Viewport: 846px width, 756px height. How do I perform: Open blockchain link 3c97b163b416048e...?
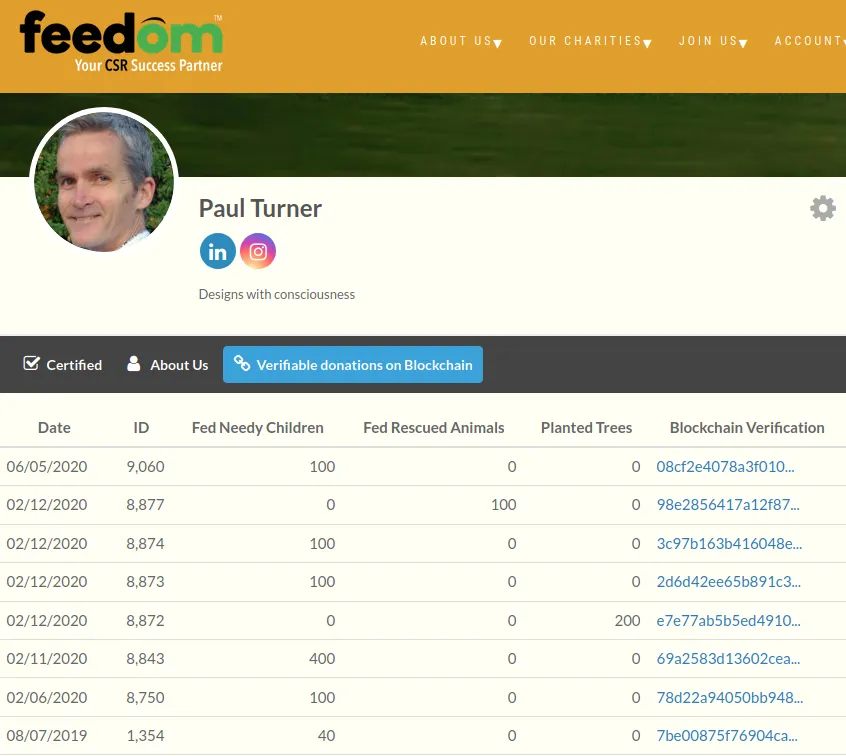coord(729,544)
